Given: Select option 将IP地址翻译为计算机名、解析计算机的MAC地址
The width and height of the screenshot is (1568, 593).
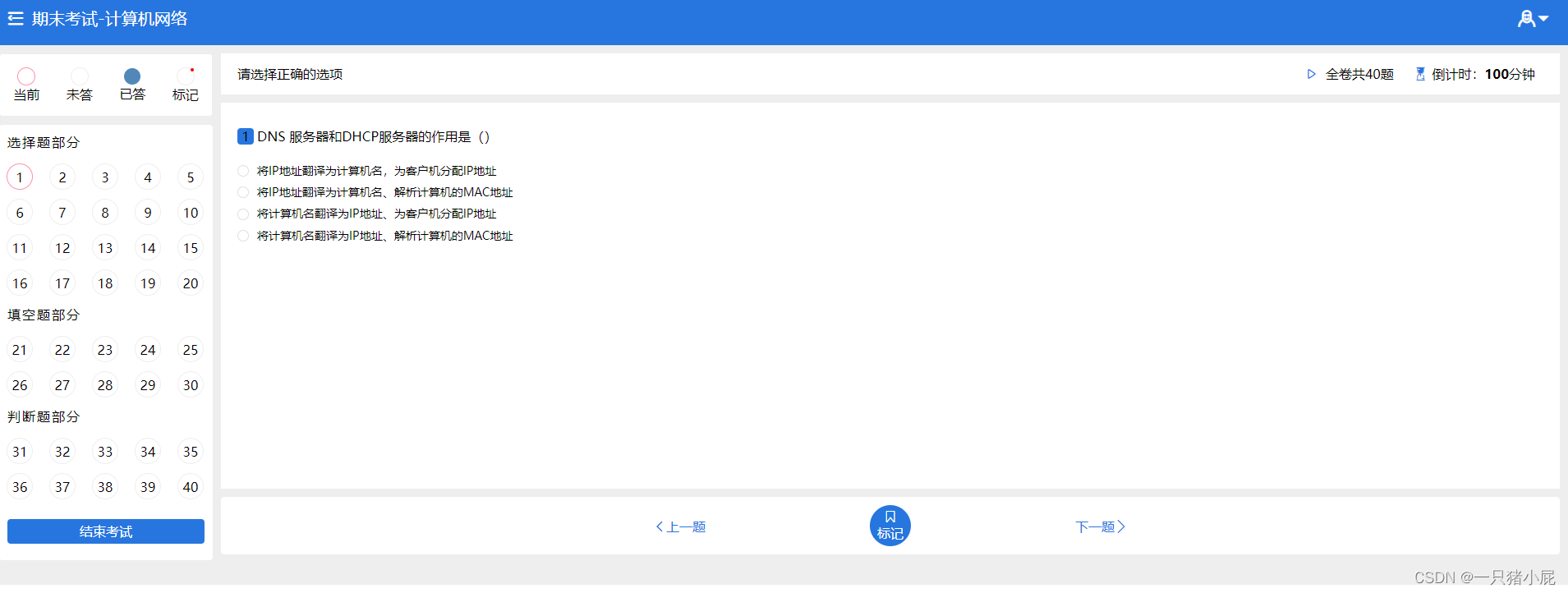Looking at the screenshot, I should tap(375, 192).
